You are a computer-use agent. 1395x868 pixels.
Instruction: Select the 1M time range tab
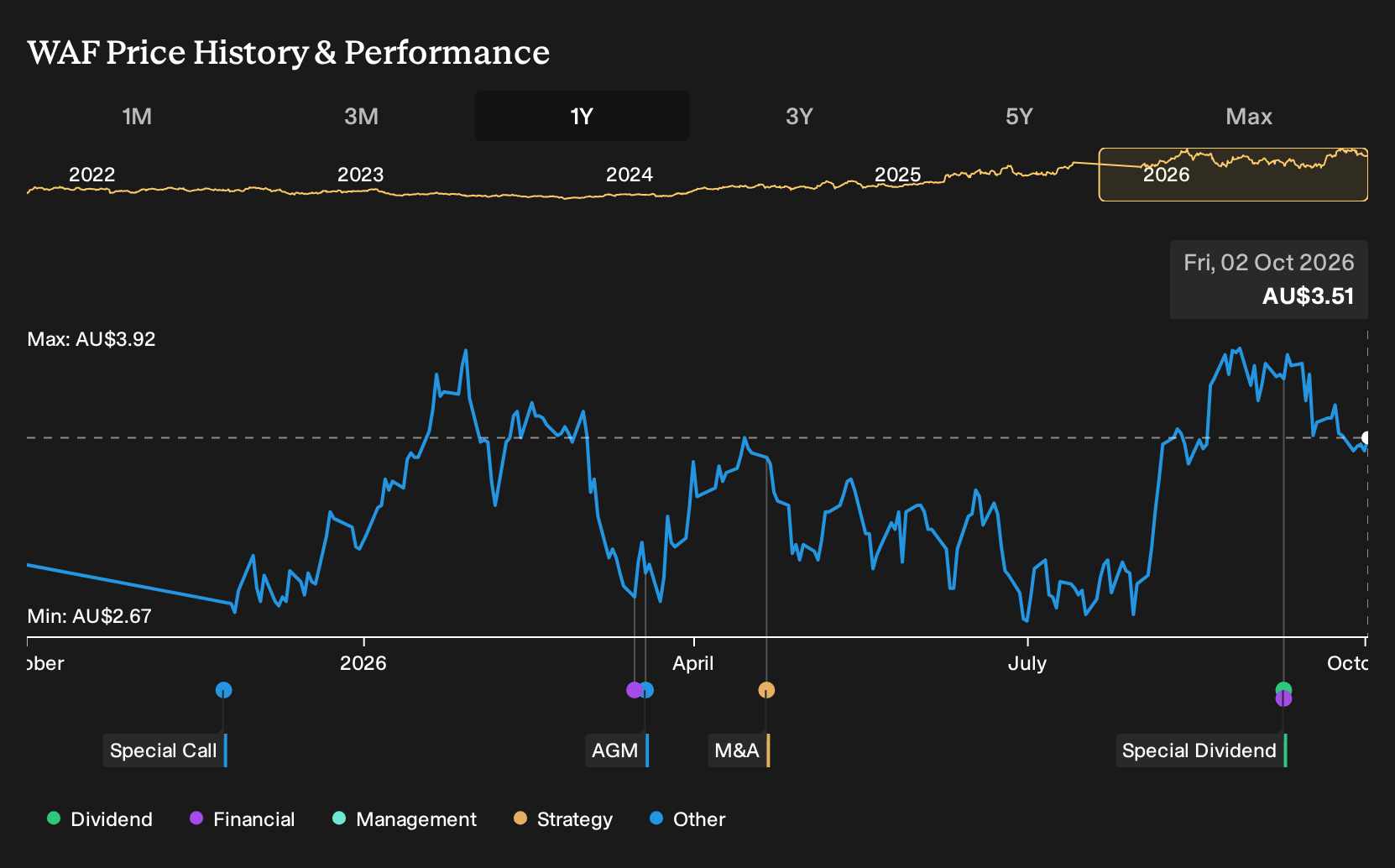point(137,116)
